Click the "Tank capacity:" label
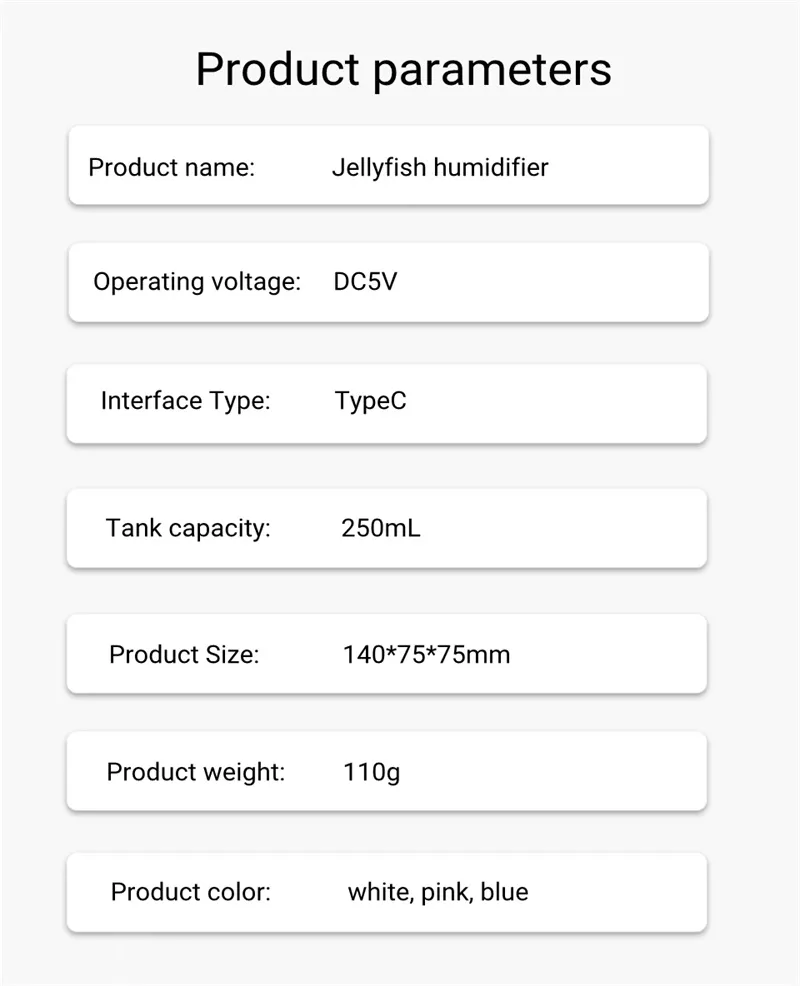 click(188, 528)
